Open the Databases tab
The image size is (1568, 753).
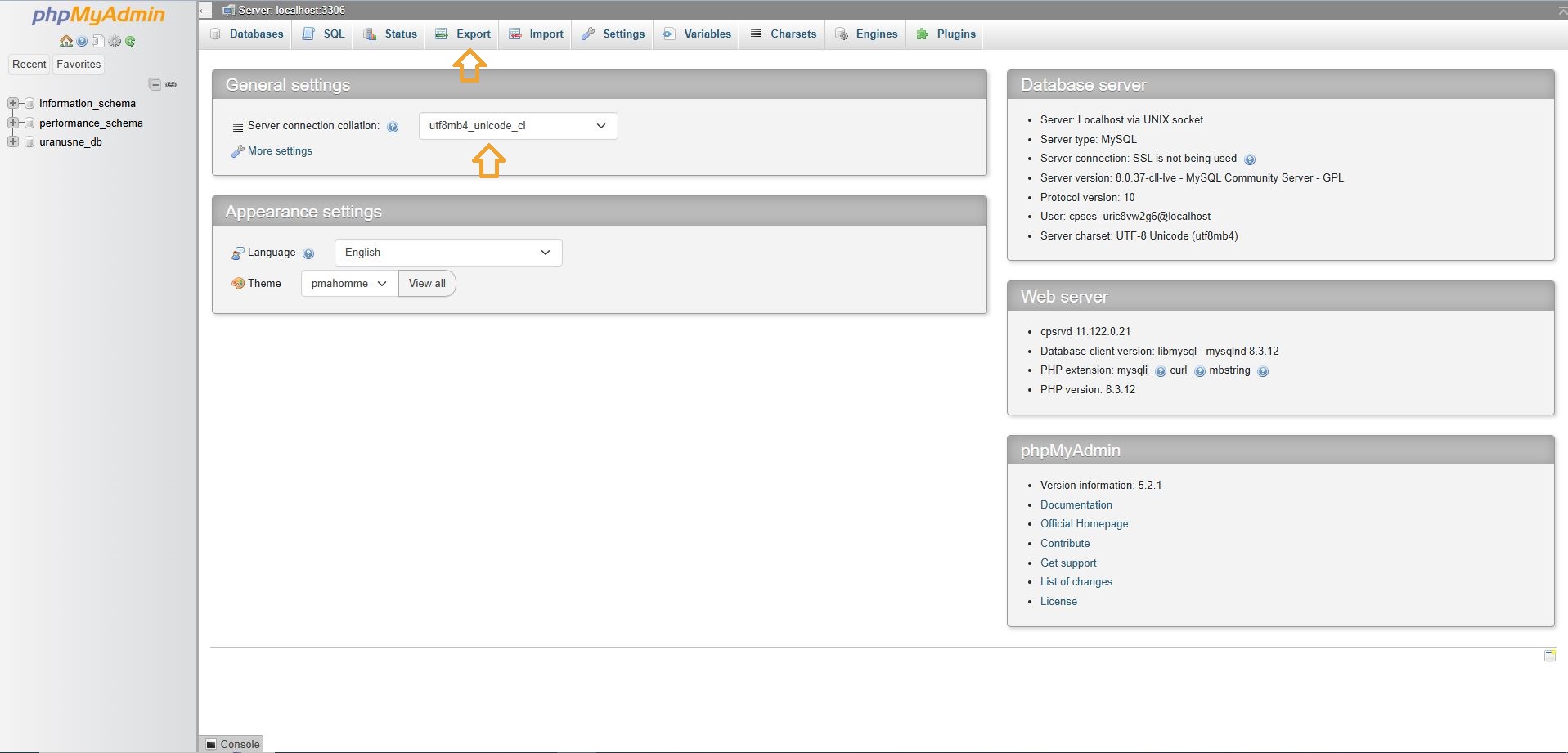[246, 34]
